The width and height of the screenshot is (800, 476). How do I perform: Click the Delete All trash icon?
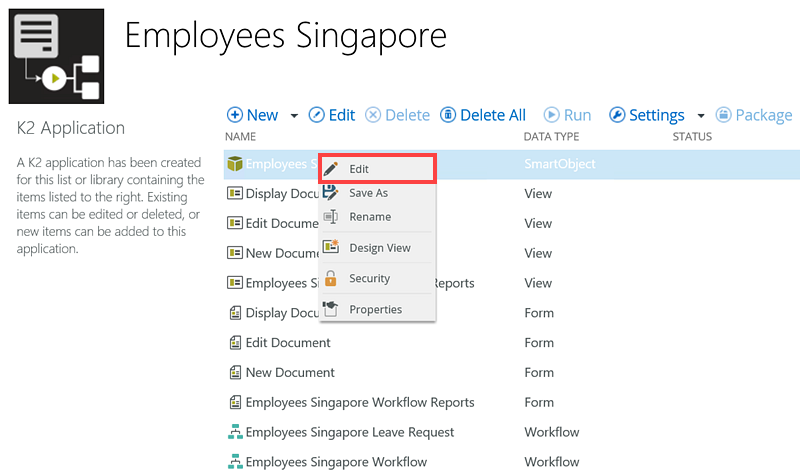pos(448,115)
